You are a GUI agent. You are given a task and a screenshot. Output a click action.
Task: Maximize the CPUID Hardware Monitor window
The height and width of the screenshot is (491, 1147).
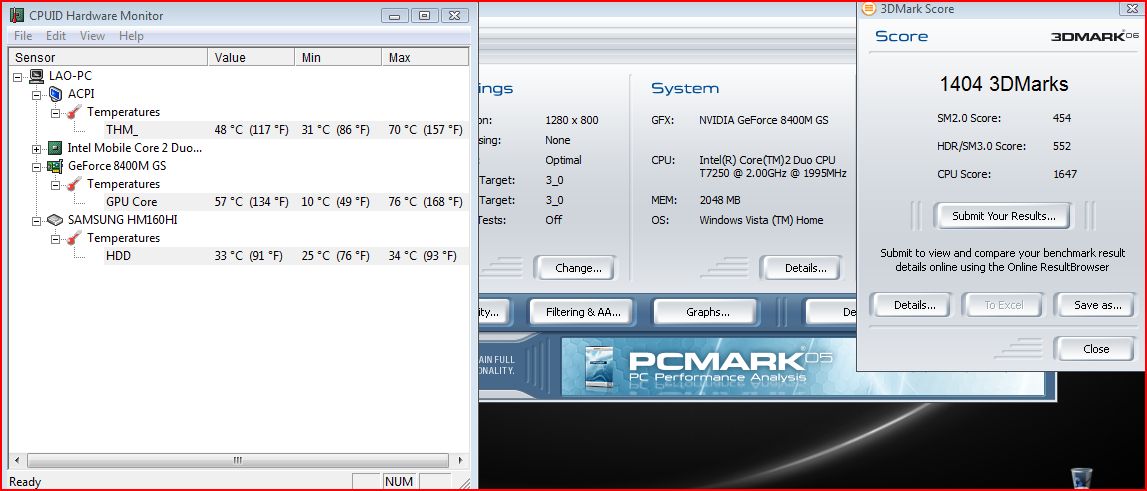(x=424, y=15)
